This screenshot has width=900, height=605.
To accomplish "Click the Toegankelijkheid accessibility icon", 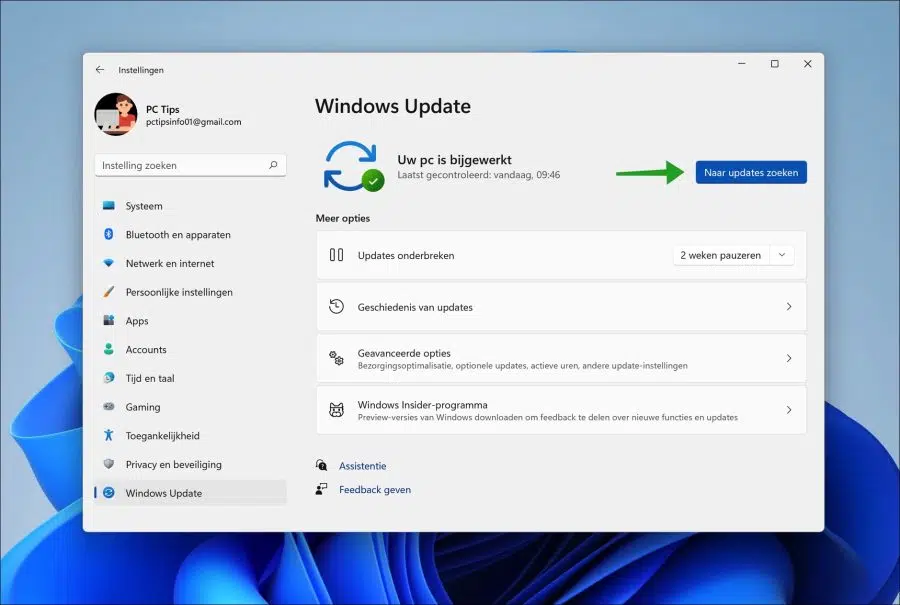I will point(108,435).
